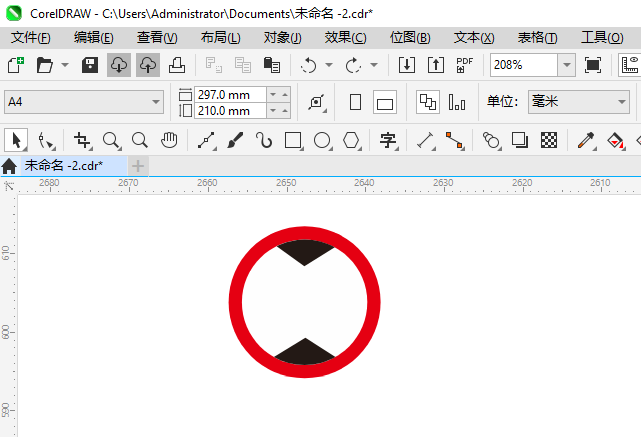Click the Save floppy disk icon
Viewport: 641px width, 437px height.
(x=90, y=65)
